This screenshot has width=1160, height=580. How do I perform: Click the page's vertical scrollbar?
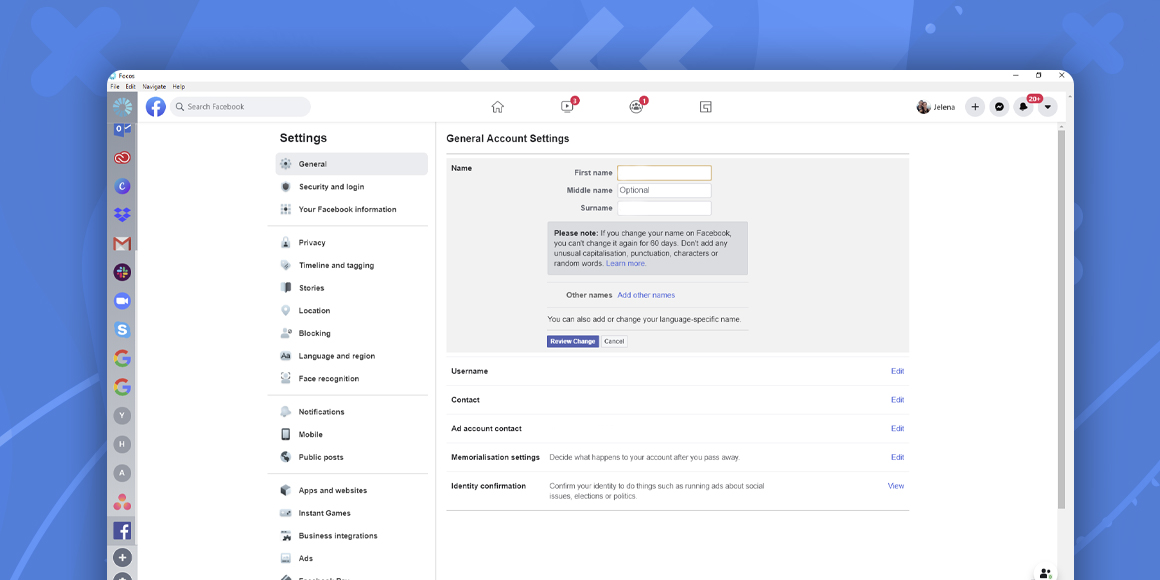pyautogui.click(x=1062, y=318)
